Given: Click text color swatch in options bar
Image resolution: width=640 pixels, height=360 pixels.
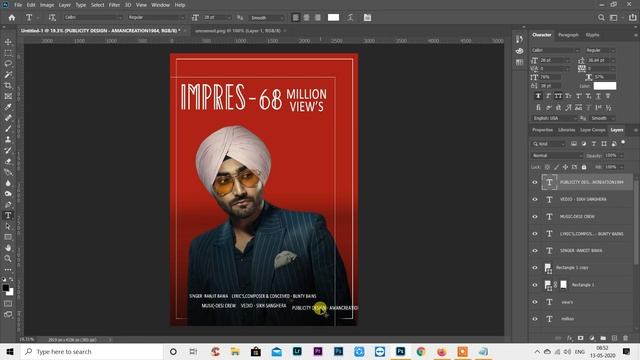Looking at the screenshot, I should coord(333,18).
